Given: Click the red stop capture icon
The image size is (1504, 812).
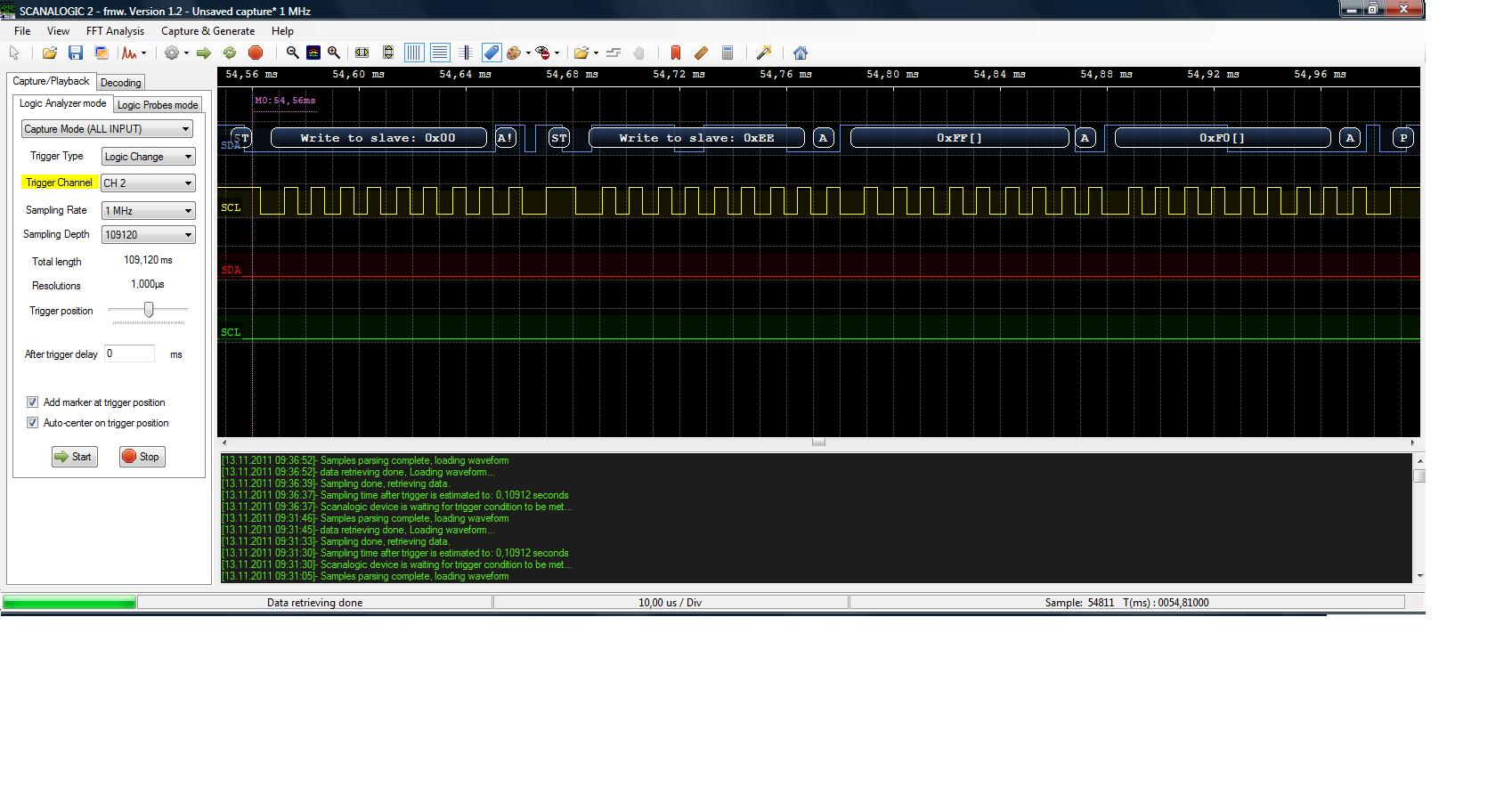Looking at the screenshot, I should [256, 53].
